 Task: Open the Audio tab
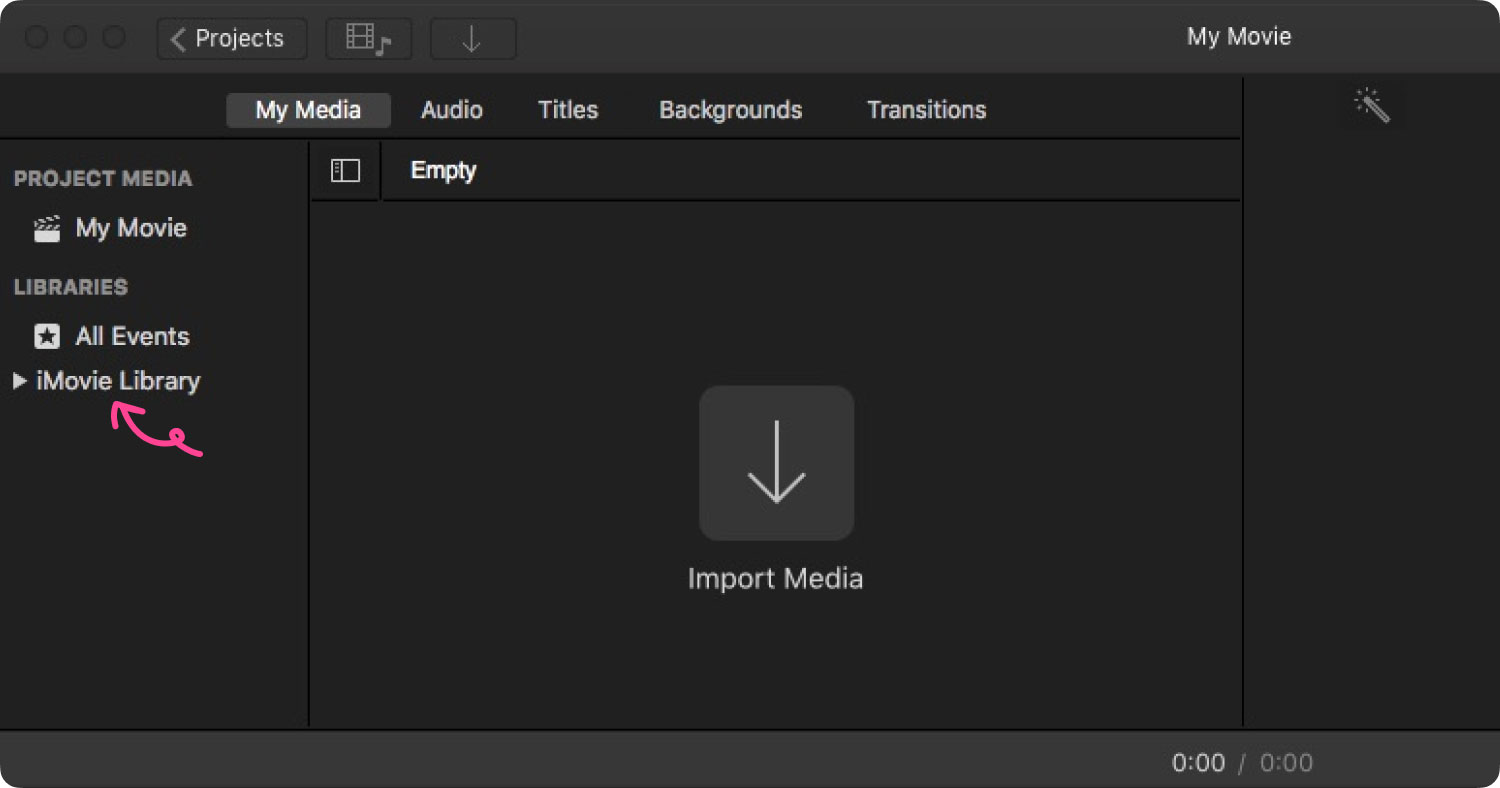452,110
